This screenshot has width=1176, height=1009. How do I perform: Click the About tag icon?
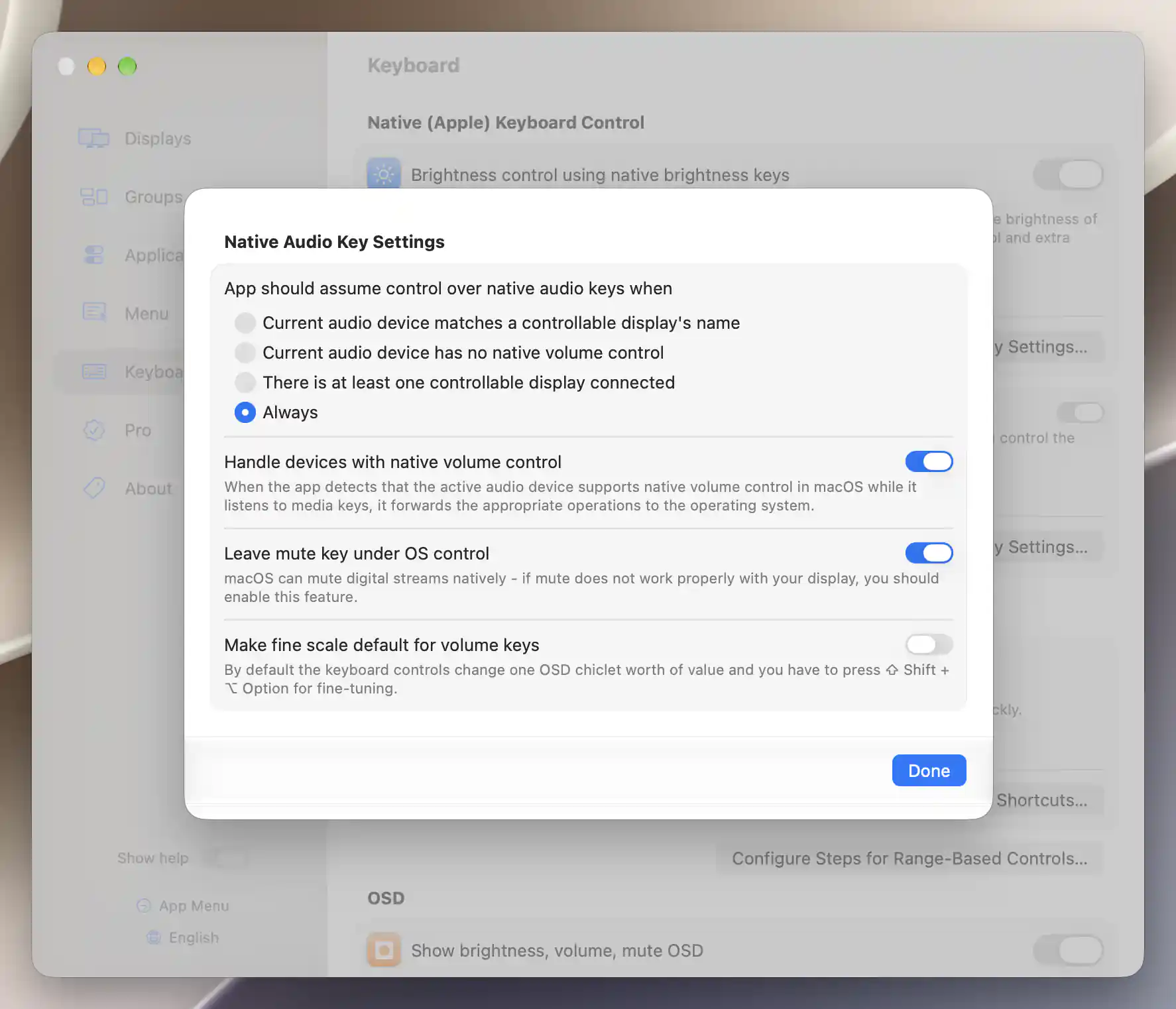[x=94, y=488]
